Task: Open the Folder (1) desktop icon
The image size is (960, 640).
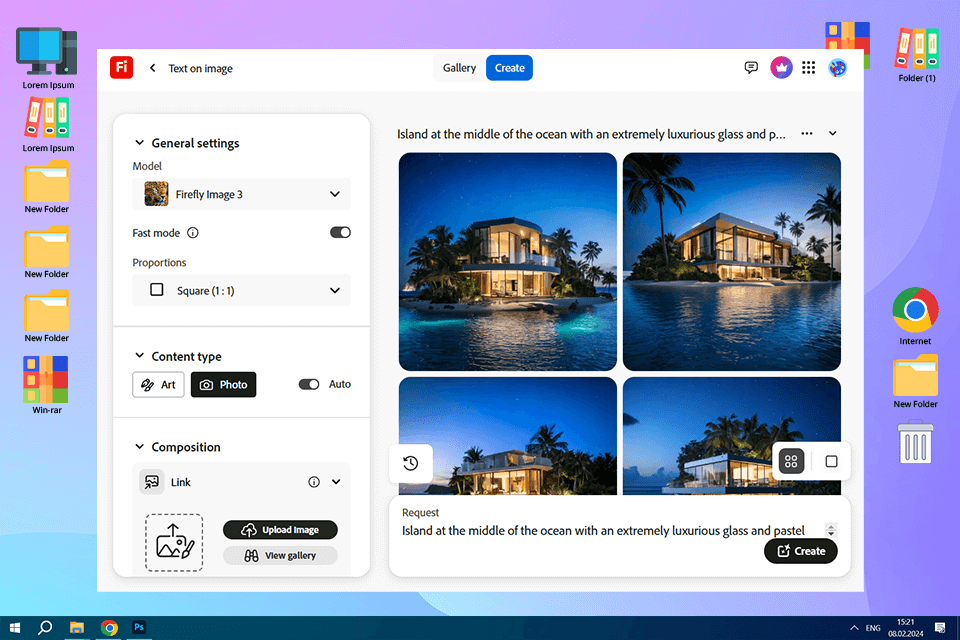Action: pyautogui.click(x=917, y=55)
